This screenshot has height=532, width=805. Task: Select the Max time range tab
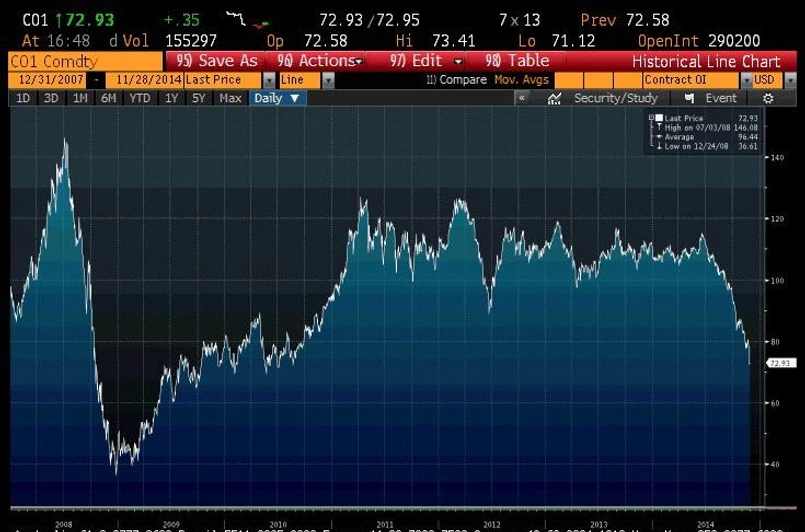230,98
